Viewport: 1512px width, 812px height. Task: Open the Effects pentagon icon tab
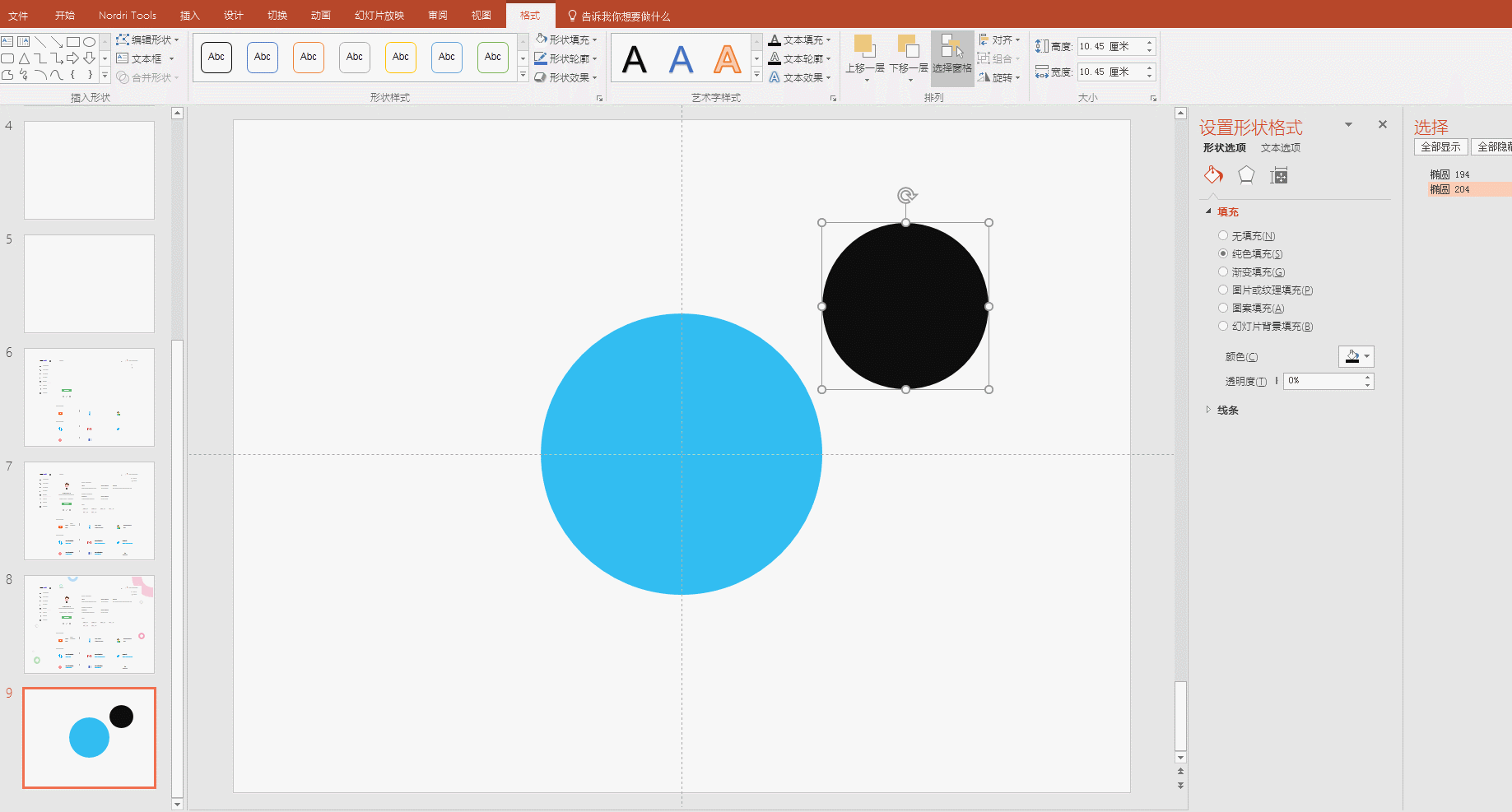click(1246, 175)
